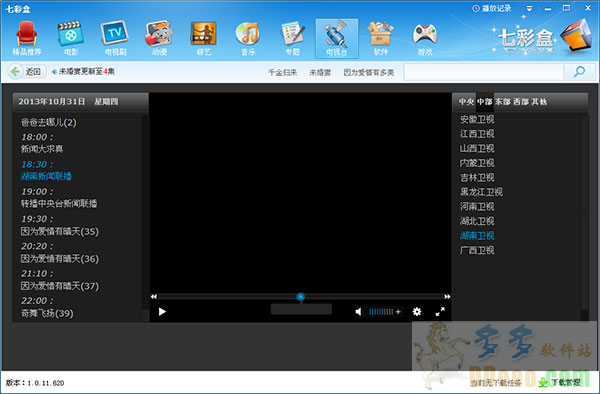Open 播放记录 play history
The height and width of the screenshot is (394, 600).
[x=492, y=8]
